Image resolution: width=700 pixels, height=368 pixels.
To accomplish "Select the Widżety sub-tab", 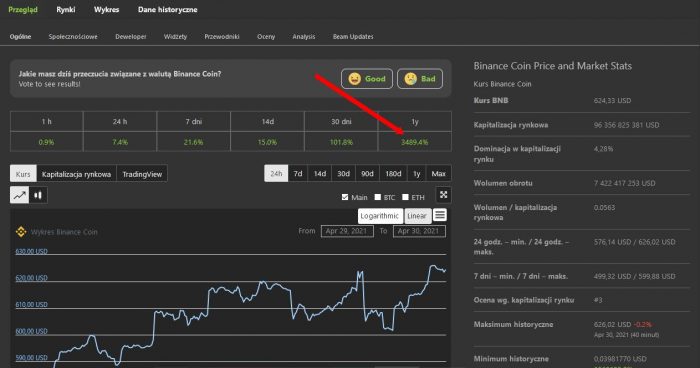I will coord(175,37).
